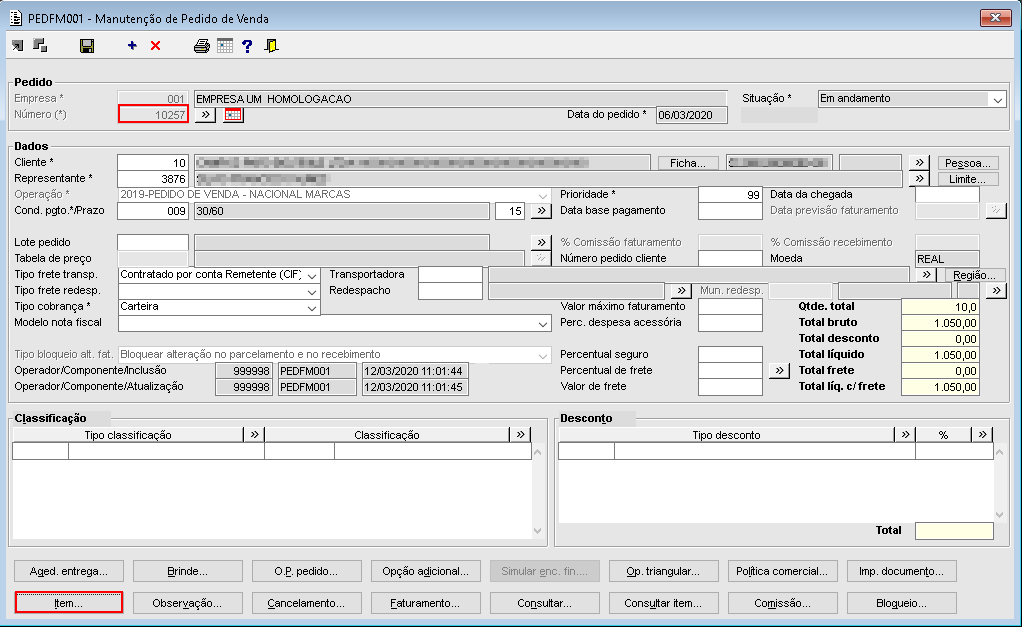
Task: Delete the record with the red X icon
Action: coord(155,46)
